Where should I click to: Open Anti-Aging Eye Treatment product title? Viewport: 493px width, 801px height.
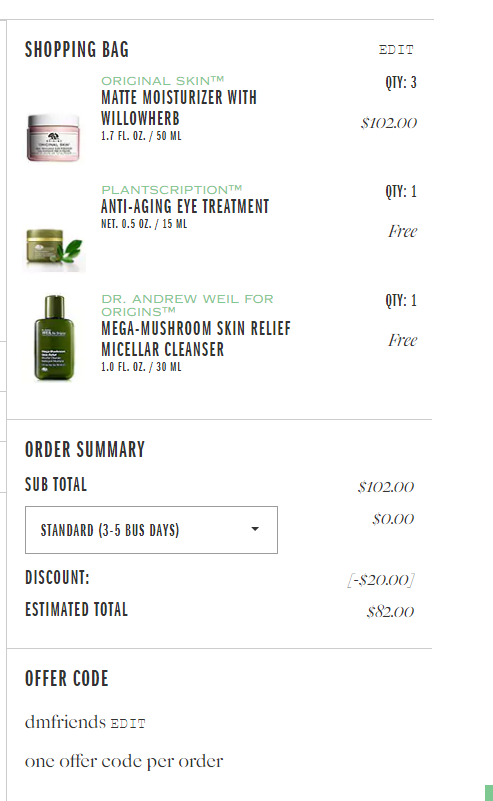coord(185,206)
